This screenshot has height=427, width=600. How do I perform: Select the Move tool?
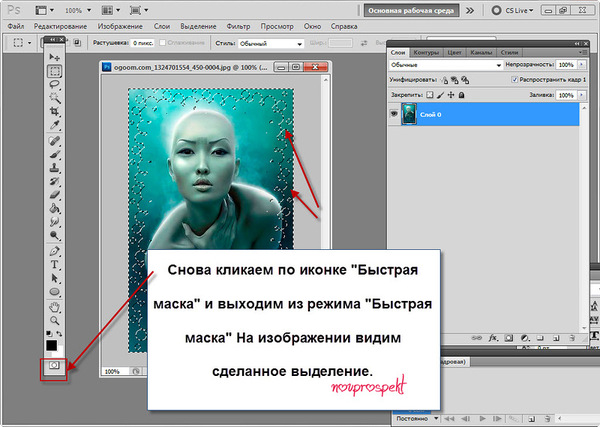54,57
